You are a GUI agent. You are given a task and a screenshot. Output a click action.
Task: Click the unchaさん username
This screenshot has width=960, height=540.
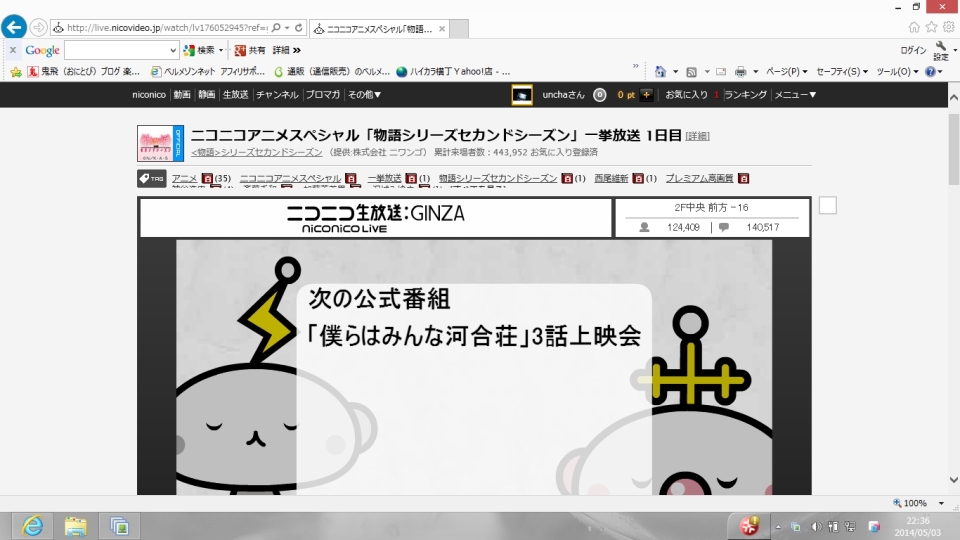(563, 95)
